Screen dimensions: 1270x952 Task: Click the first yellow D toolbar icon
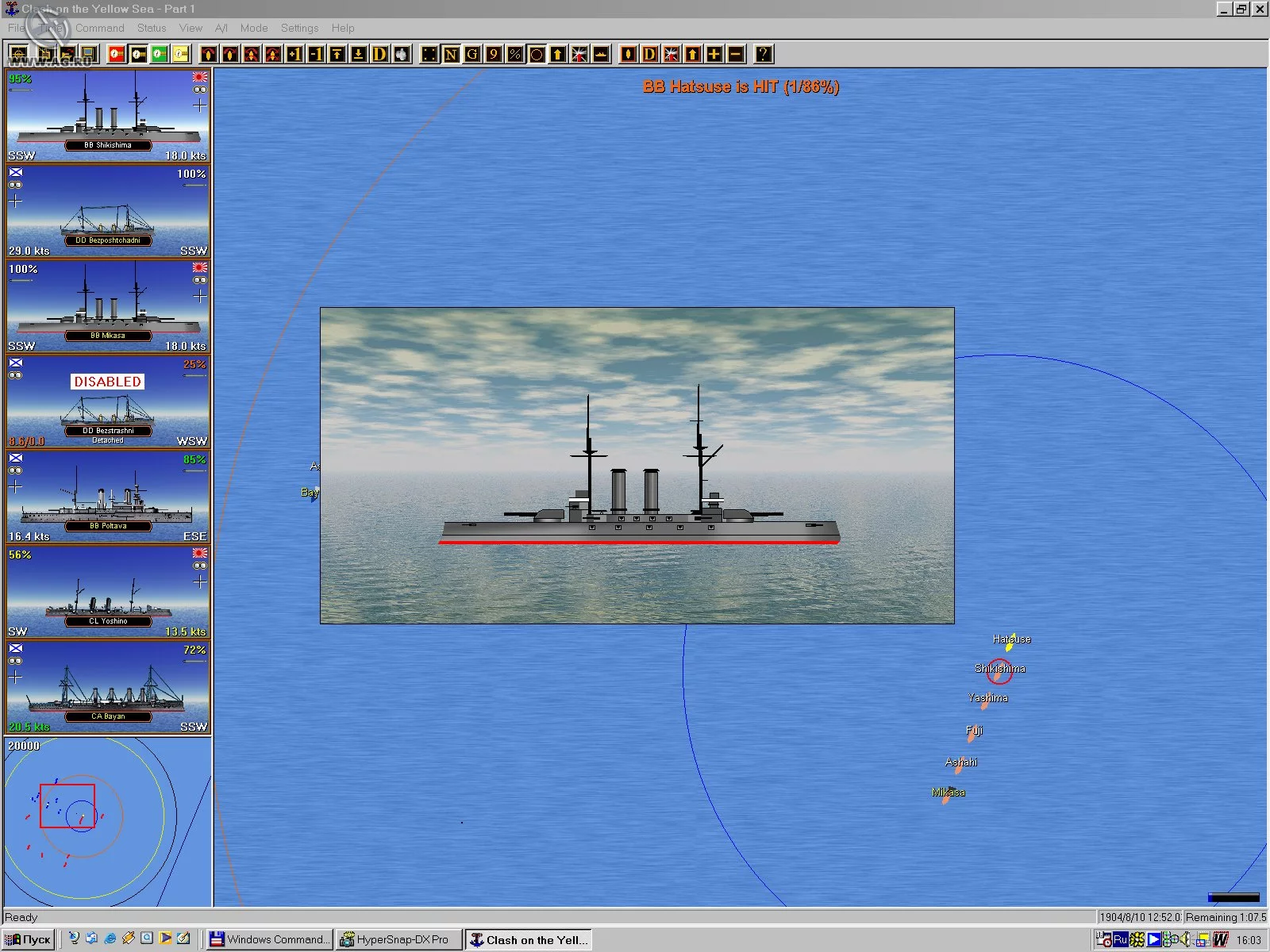click(x=380, y=54)
